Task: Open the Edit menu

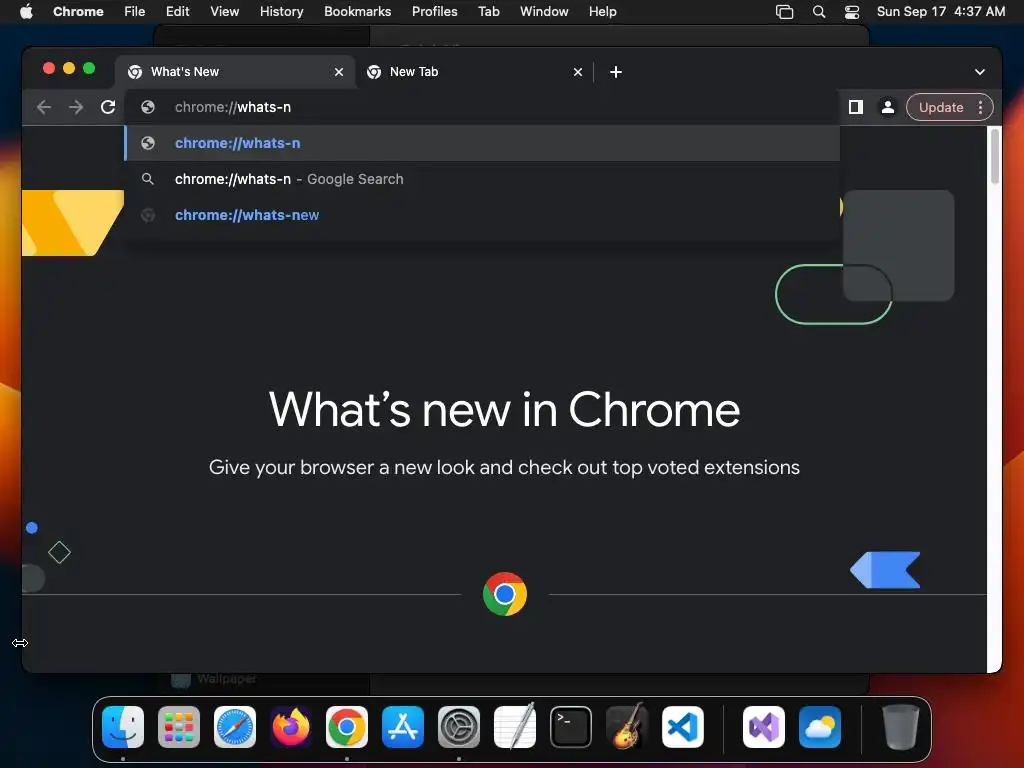Action: pyautogui.click(x=177, y=12)
